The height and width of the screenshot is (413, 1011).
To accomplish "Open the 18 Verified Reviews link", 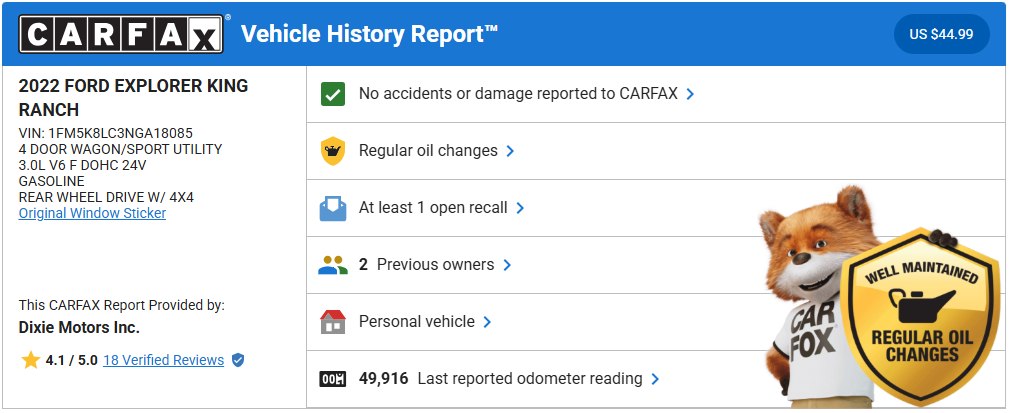I will click(x=163, y=360).
